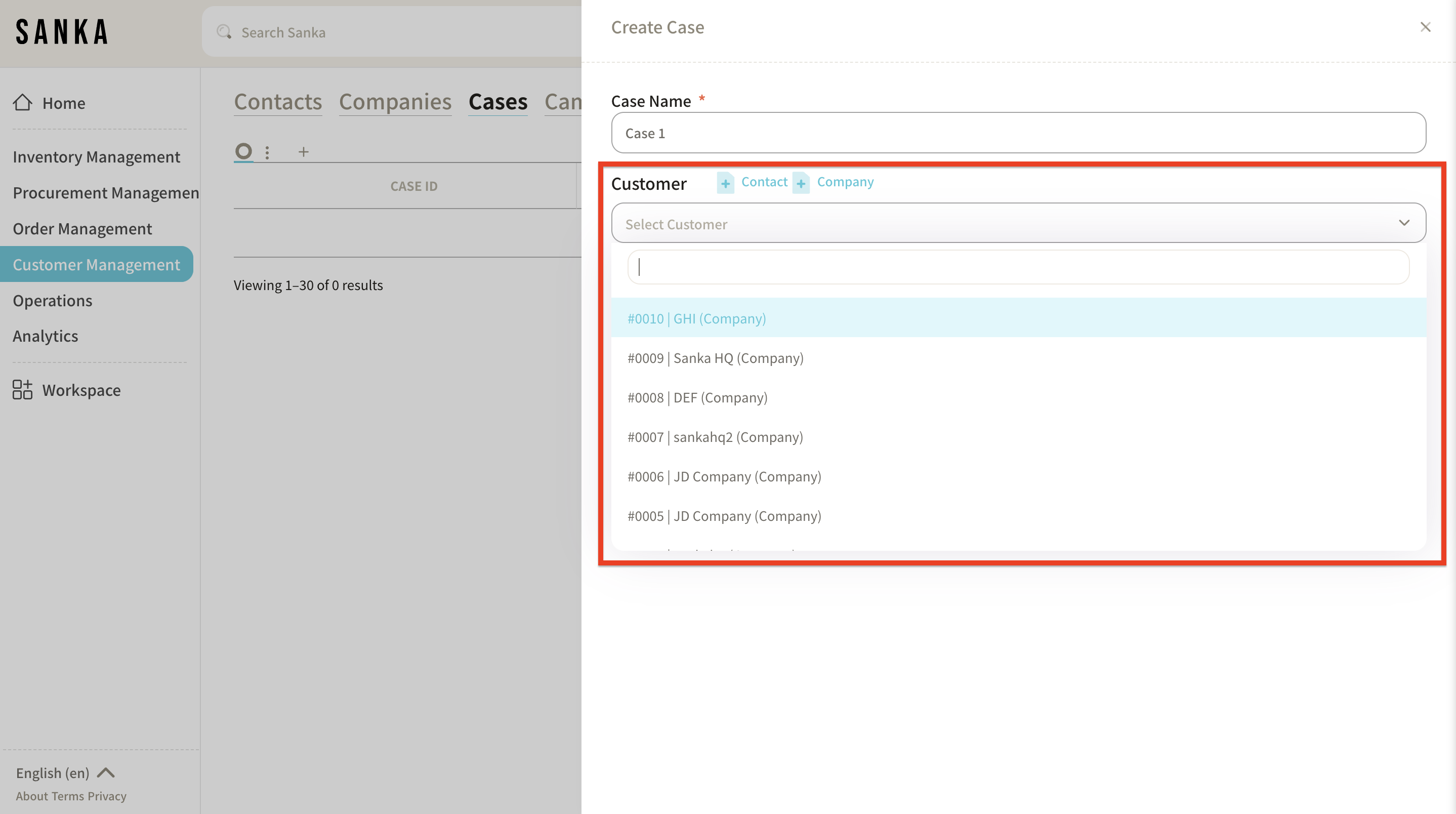Click the add Company plus icon
This screenshot has width=1456, height=814.
click(801, 183)
